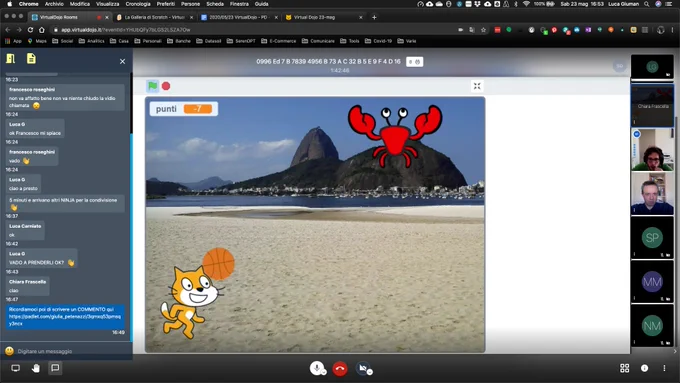This screenshot has width=680, height=383.
Task: Bookmark this page with star icon
Action: [x=483, y=30]
